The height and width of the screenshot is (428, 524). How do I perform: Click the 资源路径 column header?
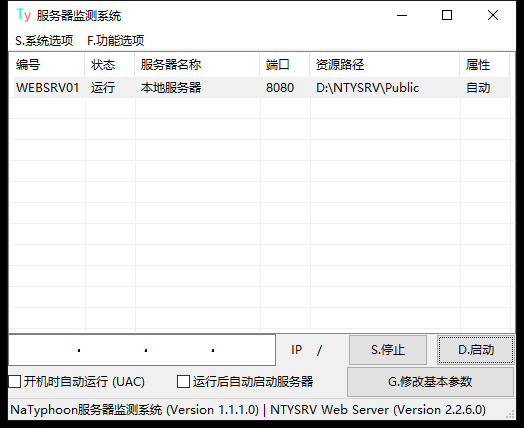coord(385,64)
